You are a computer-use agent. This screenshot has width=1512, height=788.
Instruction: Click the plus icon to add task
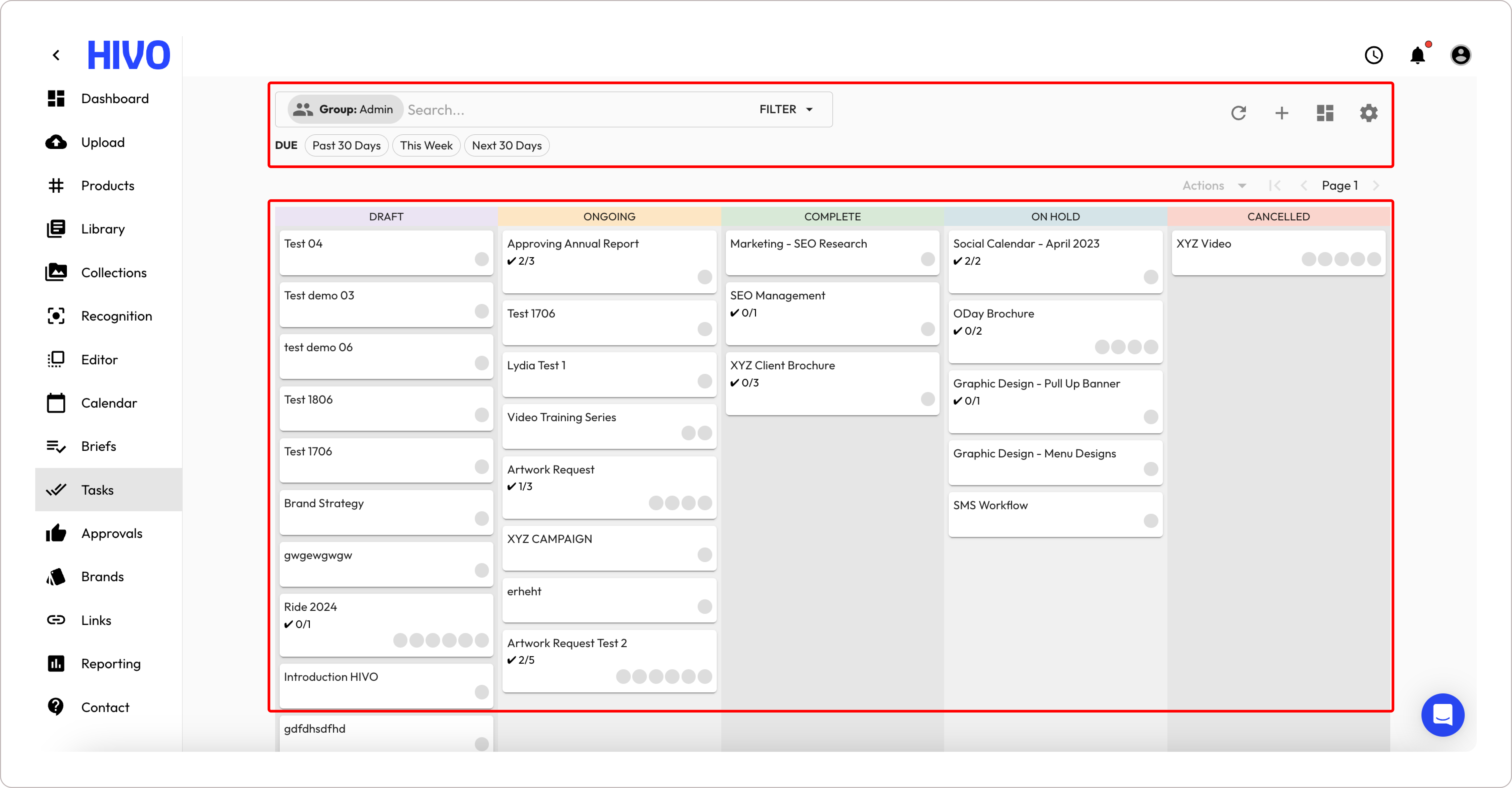point(1281,113)
